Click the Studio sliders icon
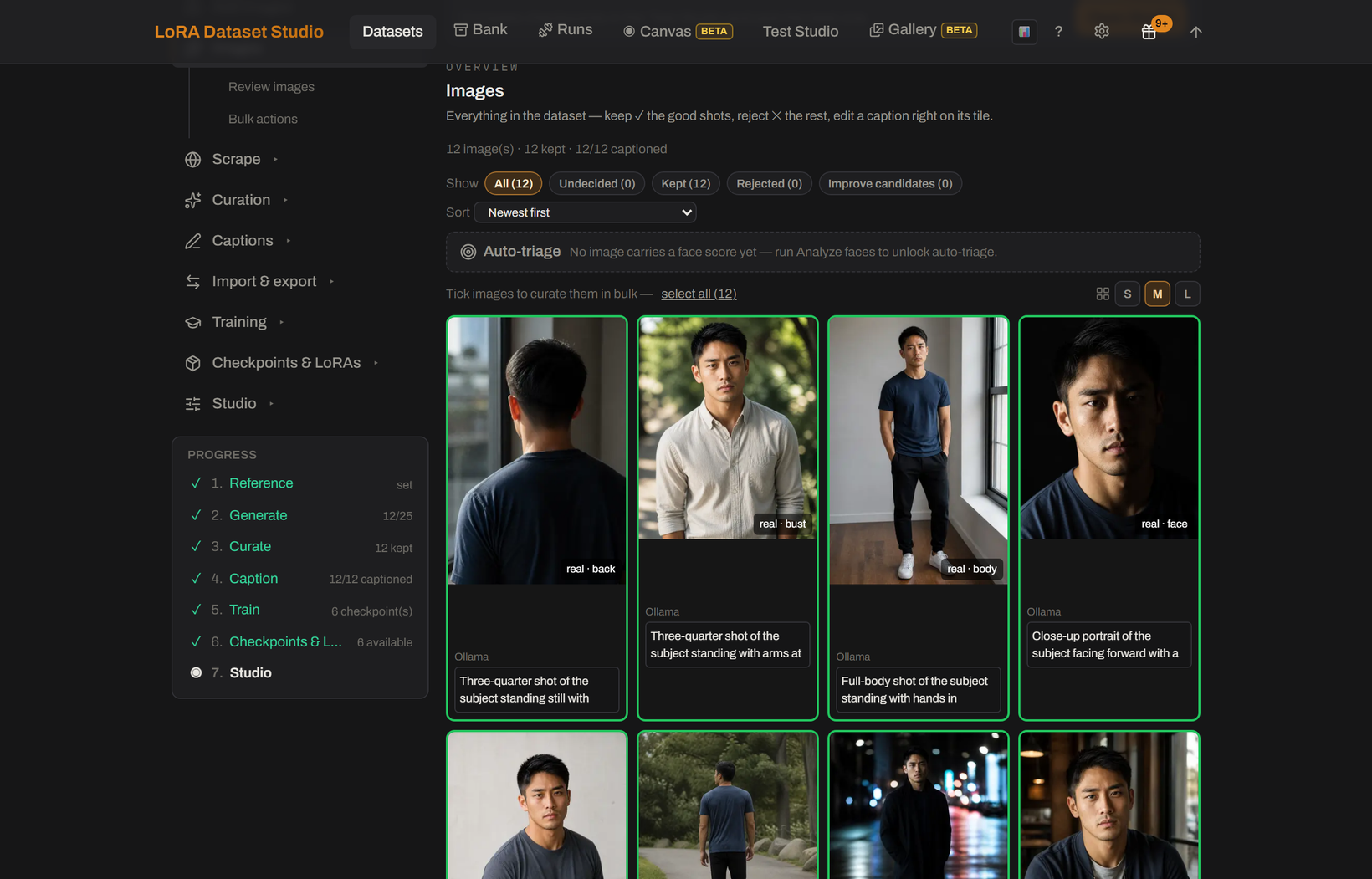1372x879 pixels. click(193, 404)
